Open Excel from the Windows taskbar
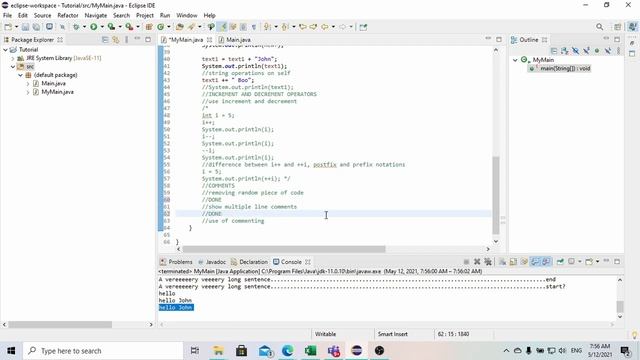The image size is (640, 360). 311,351
